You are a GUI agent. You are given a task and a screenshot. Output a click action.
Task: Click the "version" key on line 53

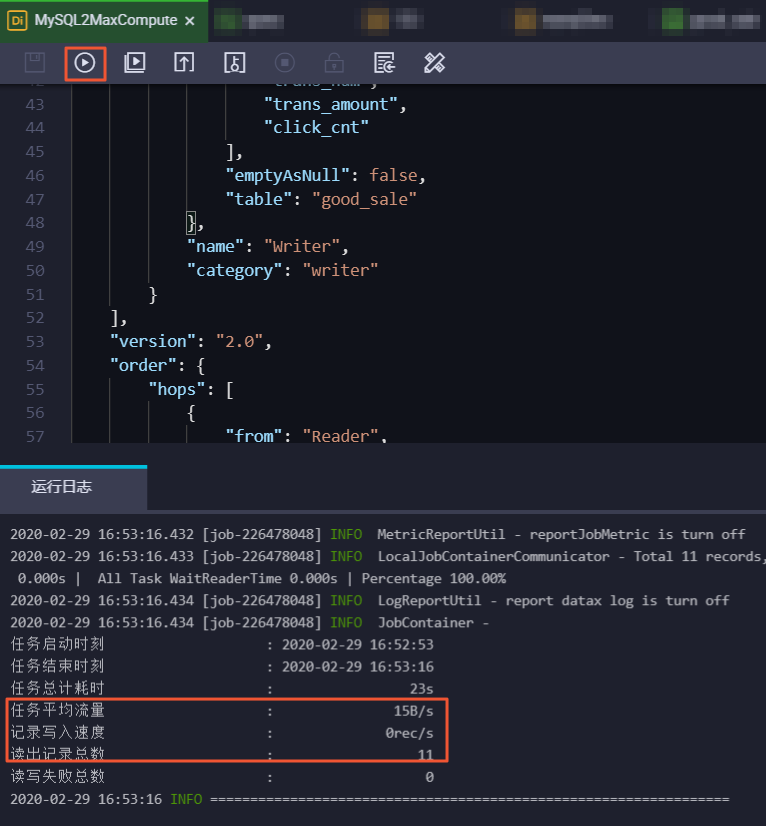pyautogui.click(x=153, y=341)
